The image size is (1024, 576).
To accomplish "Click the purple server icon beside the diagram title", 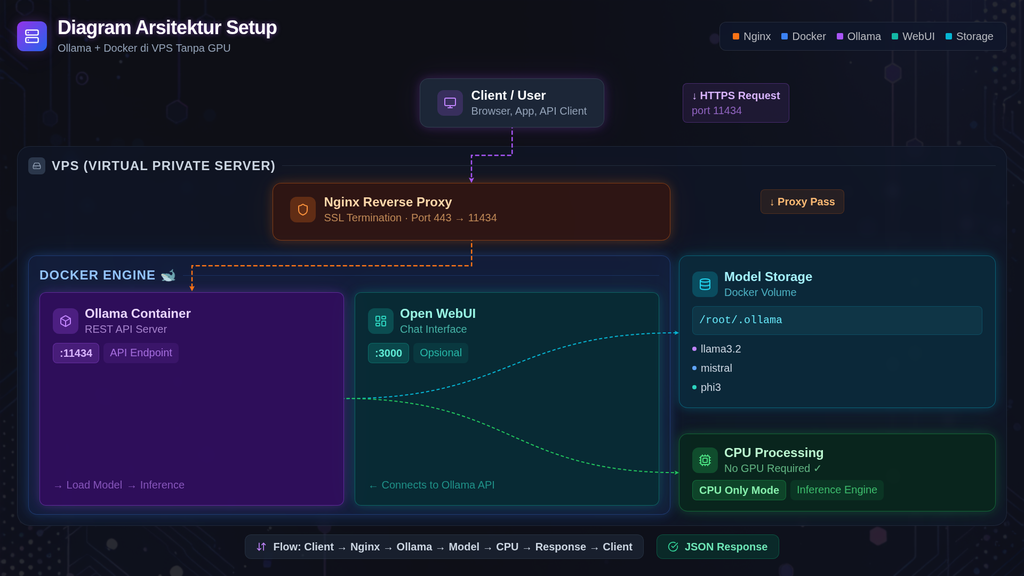I will pos(32,36).
